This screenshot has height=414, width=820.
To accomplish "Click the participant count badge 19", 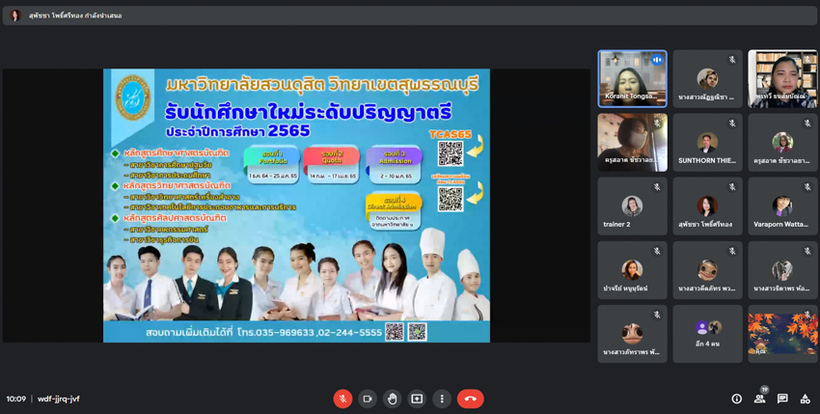I will 765,389.
